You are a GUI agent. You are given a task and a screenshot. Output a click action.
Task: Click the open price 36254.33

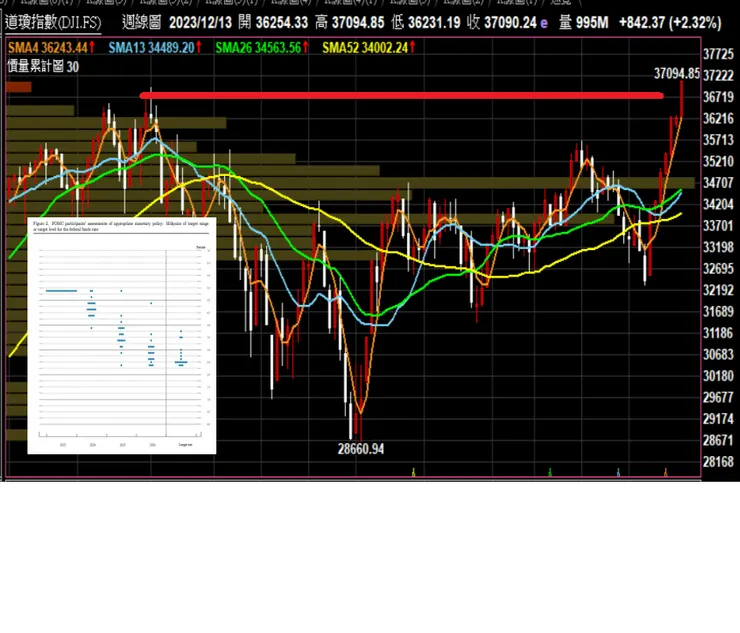pyautogui.click(x=282, y=23)
